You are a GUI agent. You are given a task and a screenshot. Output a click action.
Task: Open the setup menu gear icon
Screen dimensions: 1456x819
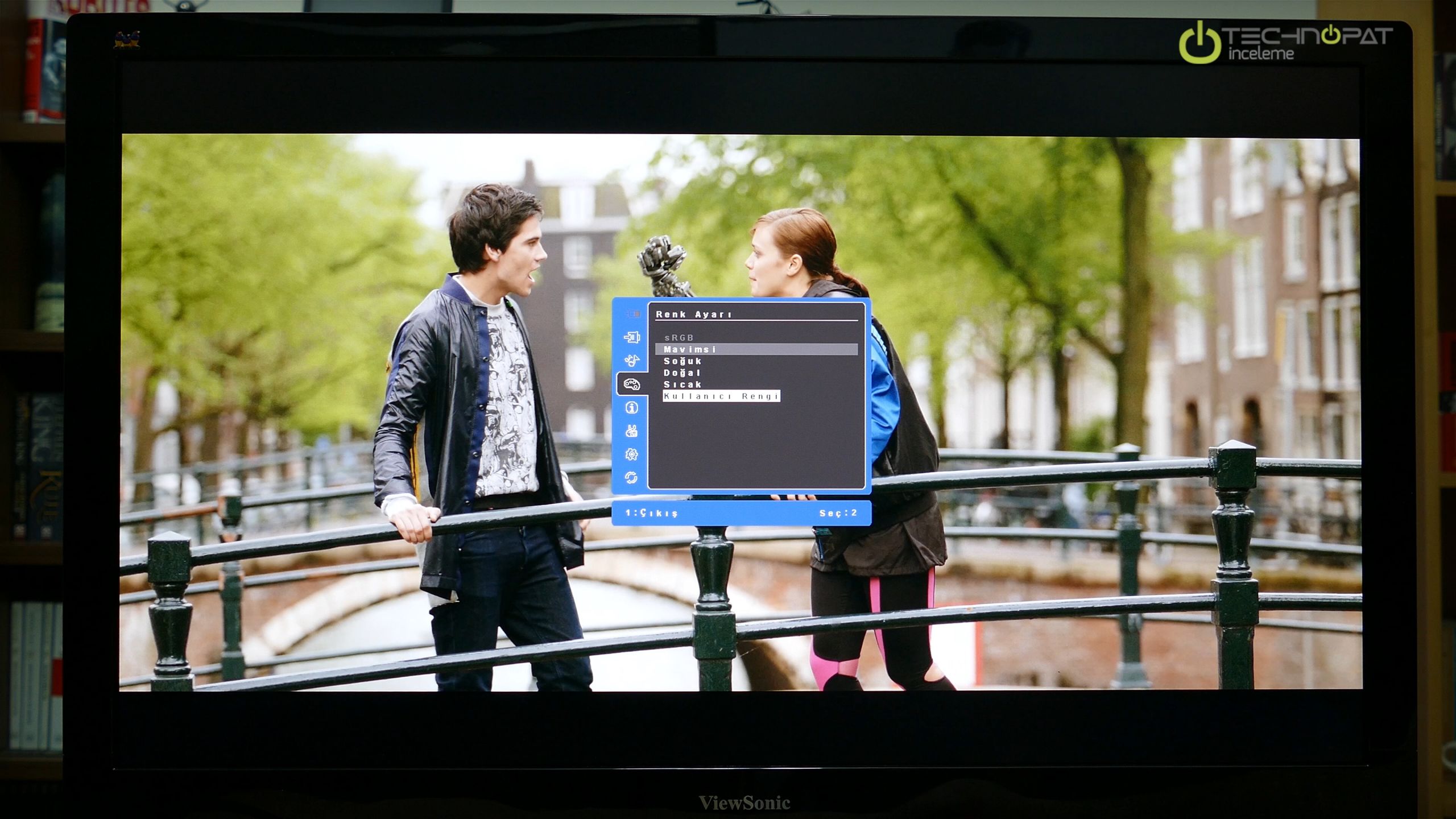click(x=631, y=454)
